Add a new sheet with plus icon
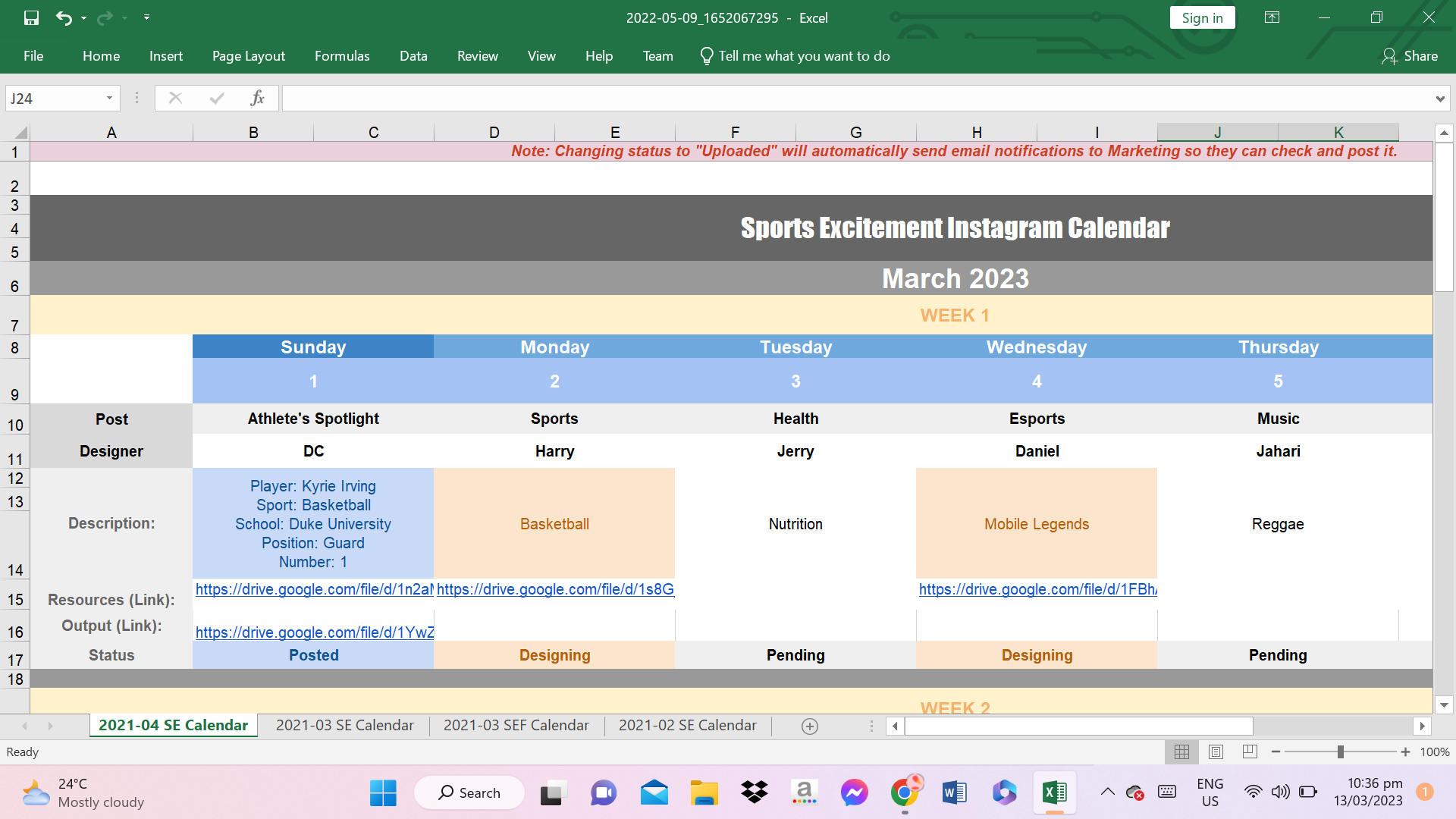 (810, 726)
